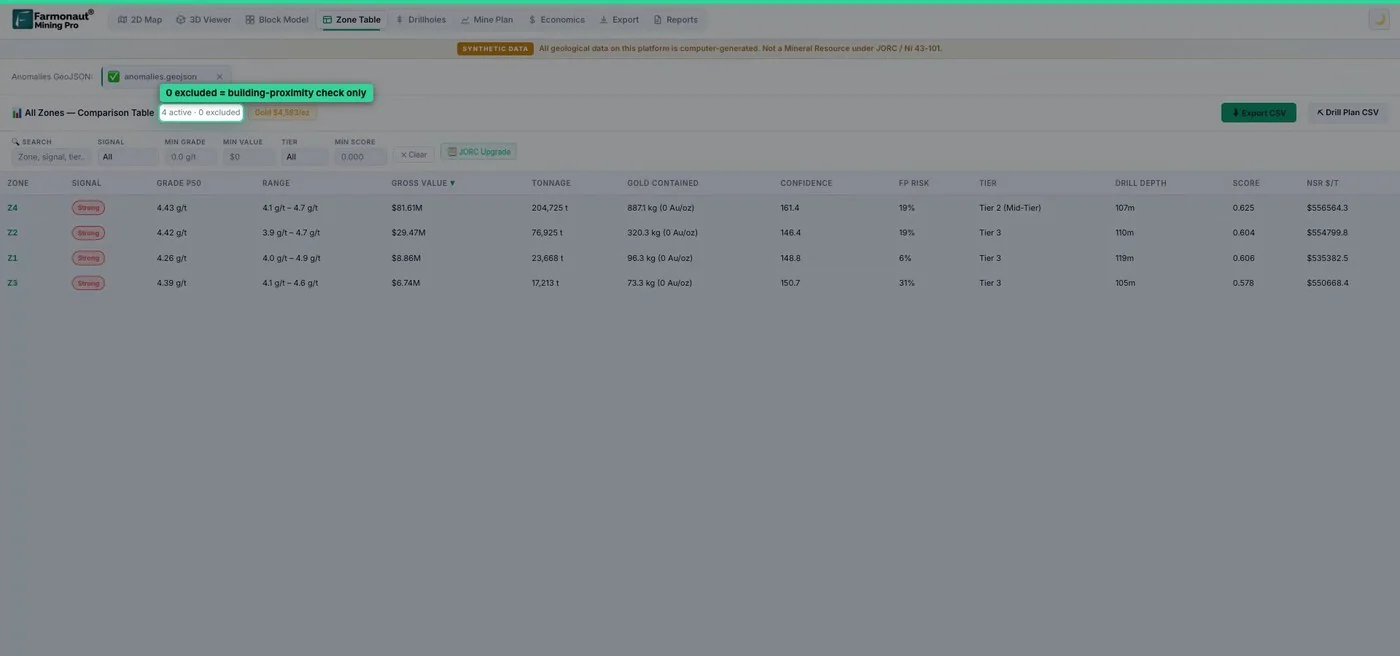The width and height of the screenshot is (1400, 656).
Task: Click the $81.61M gross value cell
Action: pyautogui.click(x=407, y=208)
